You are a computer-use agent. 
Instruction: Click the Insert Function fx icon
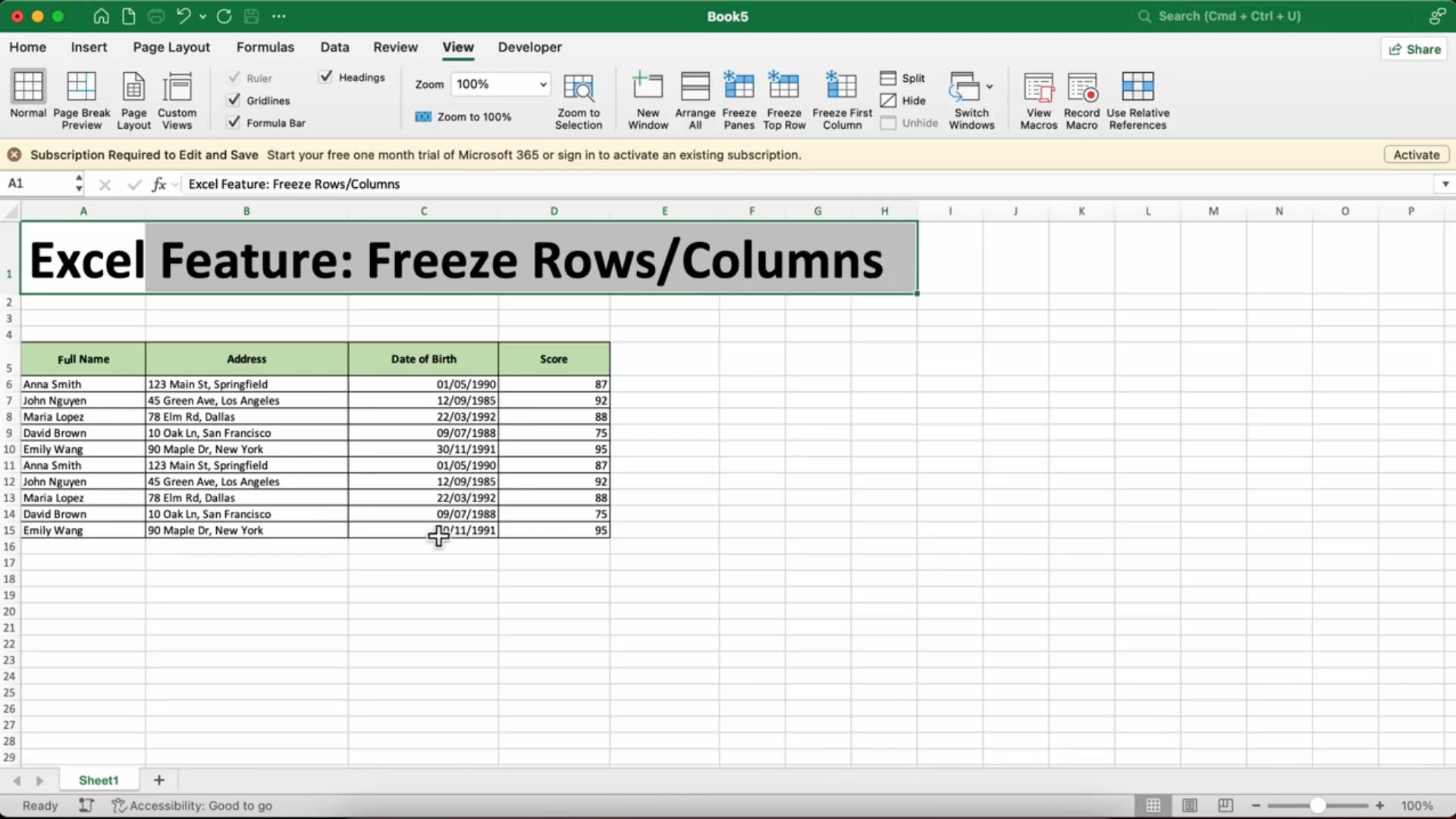pyautogui.click(x=158, y=184)
